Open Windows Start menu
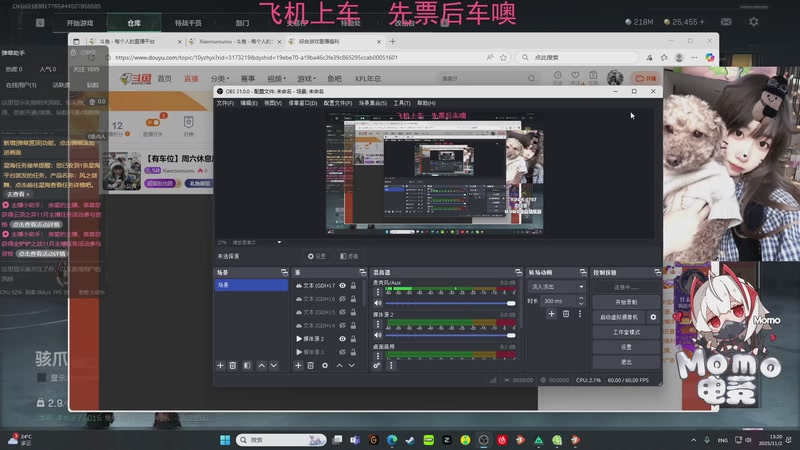The image size is (800, 450). pyautogui.click(x=225, y=440)
